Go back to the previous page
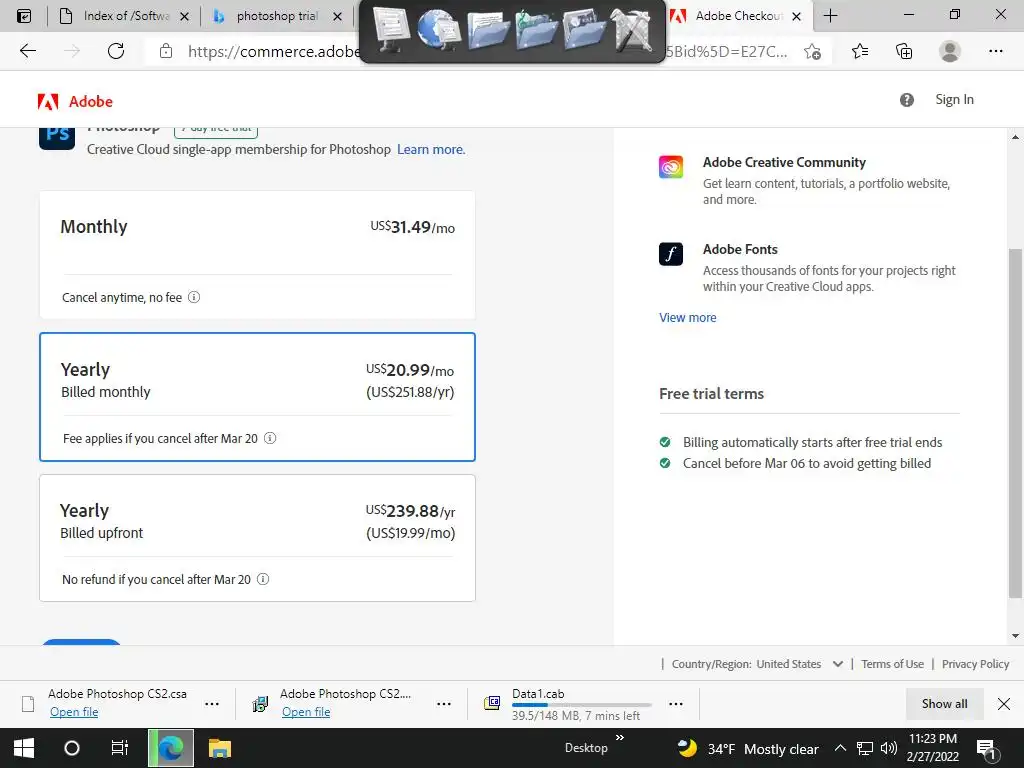The height and width of the screenshot is (768, 1024). click(27, 51)
